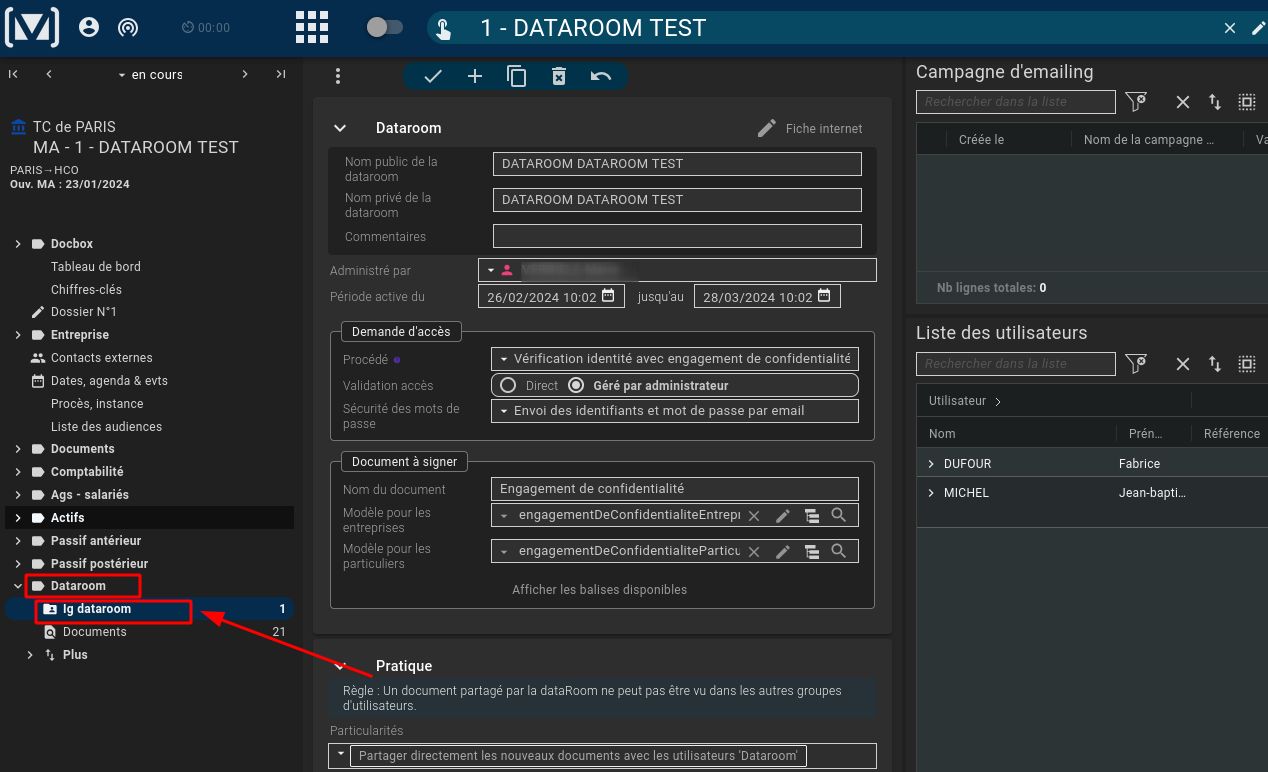Open the list icon for entreprises model

click(x=811, y=516)
